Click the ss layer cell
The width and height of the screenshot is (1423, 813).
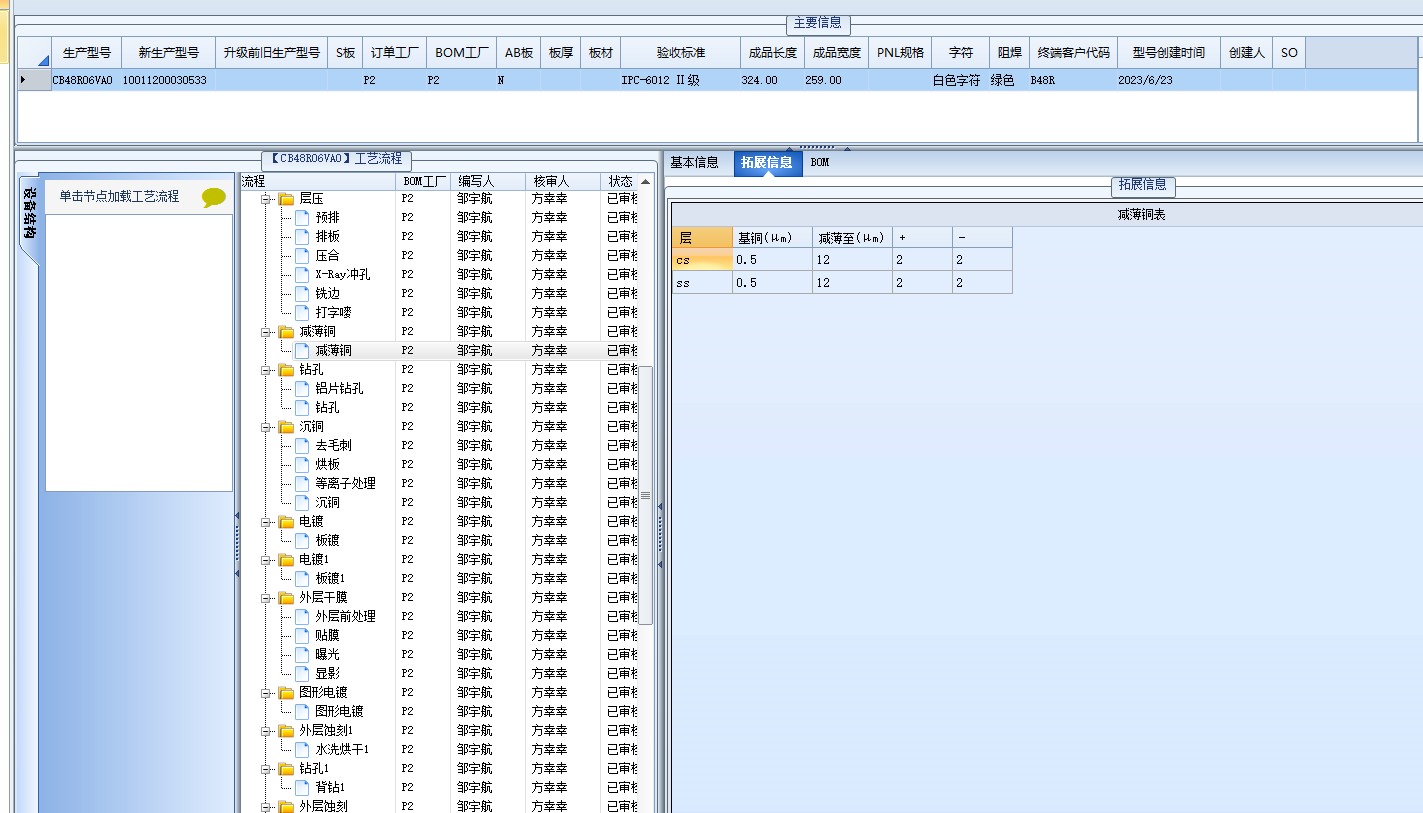pos(702,283)
